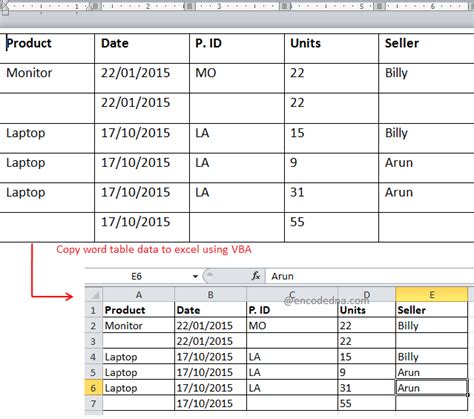Select Excel cell C6 'LA'
The height and width of the screenshot is (419, 474).
(x=292, y=388)
